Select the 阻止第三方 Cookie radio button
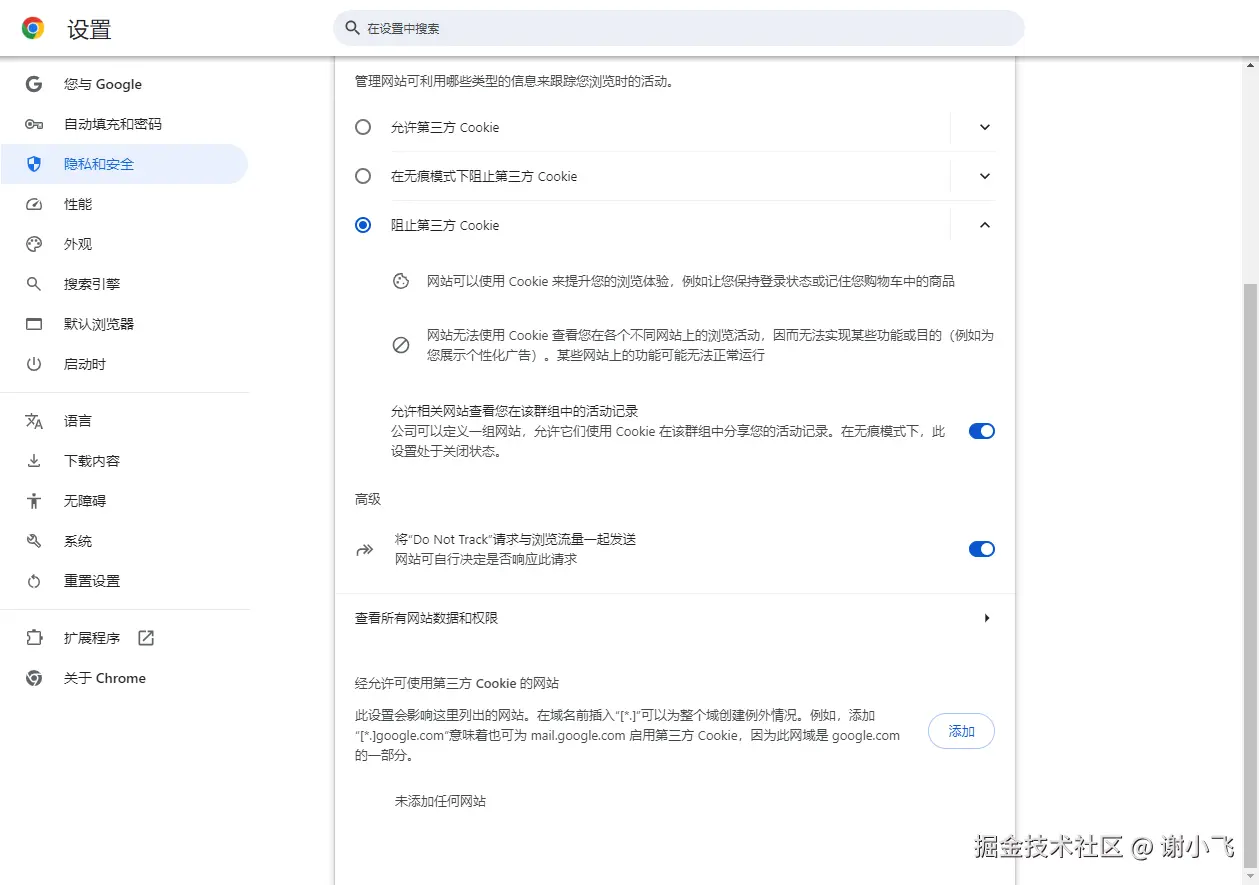1259x885 pixels. coord(362,224)
